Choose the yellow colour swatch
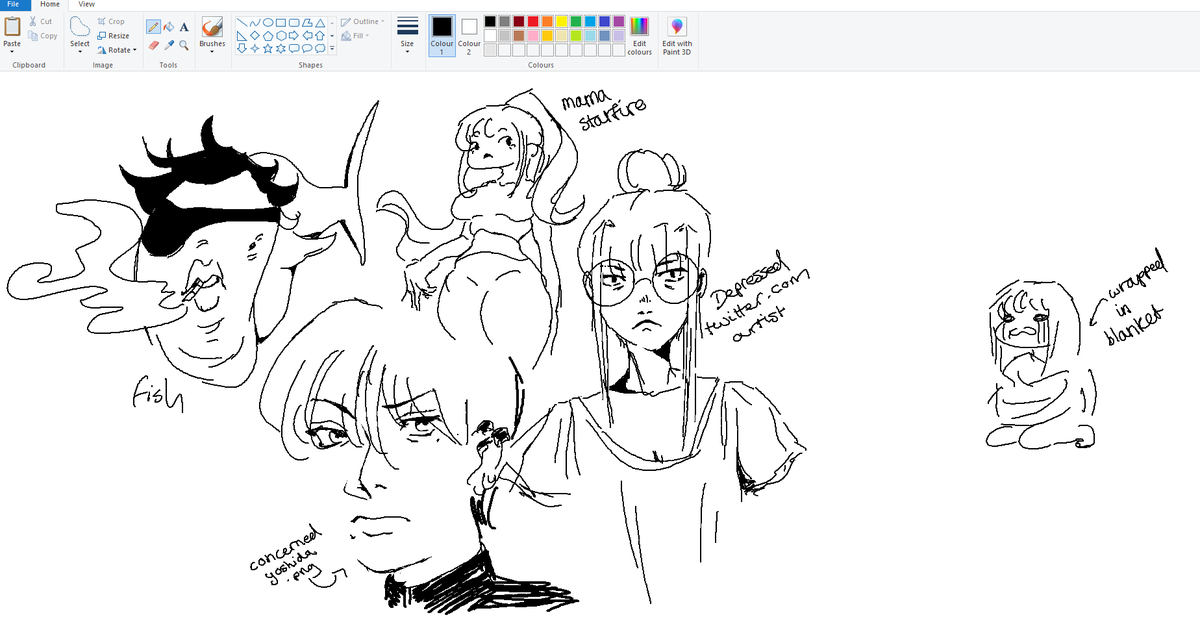The width and height of the screenshot is (1200, 617). [x=562, y=21]
